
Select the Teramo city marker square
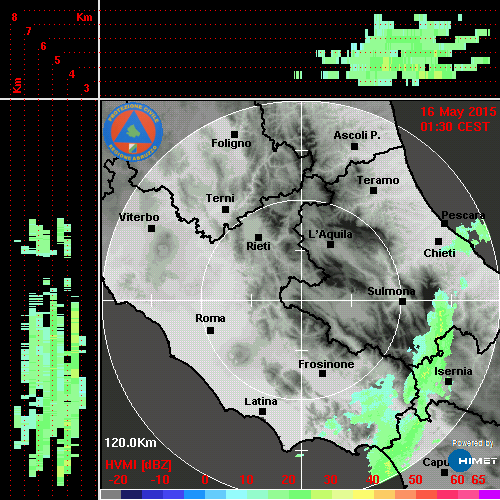(373, 191)
